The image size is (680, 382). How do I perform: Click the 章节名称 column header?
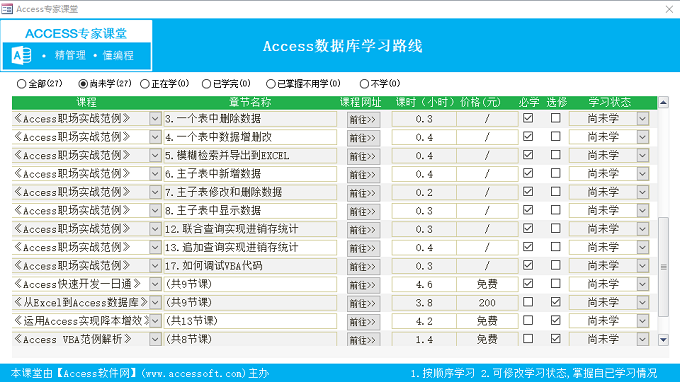coord(250,102)
